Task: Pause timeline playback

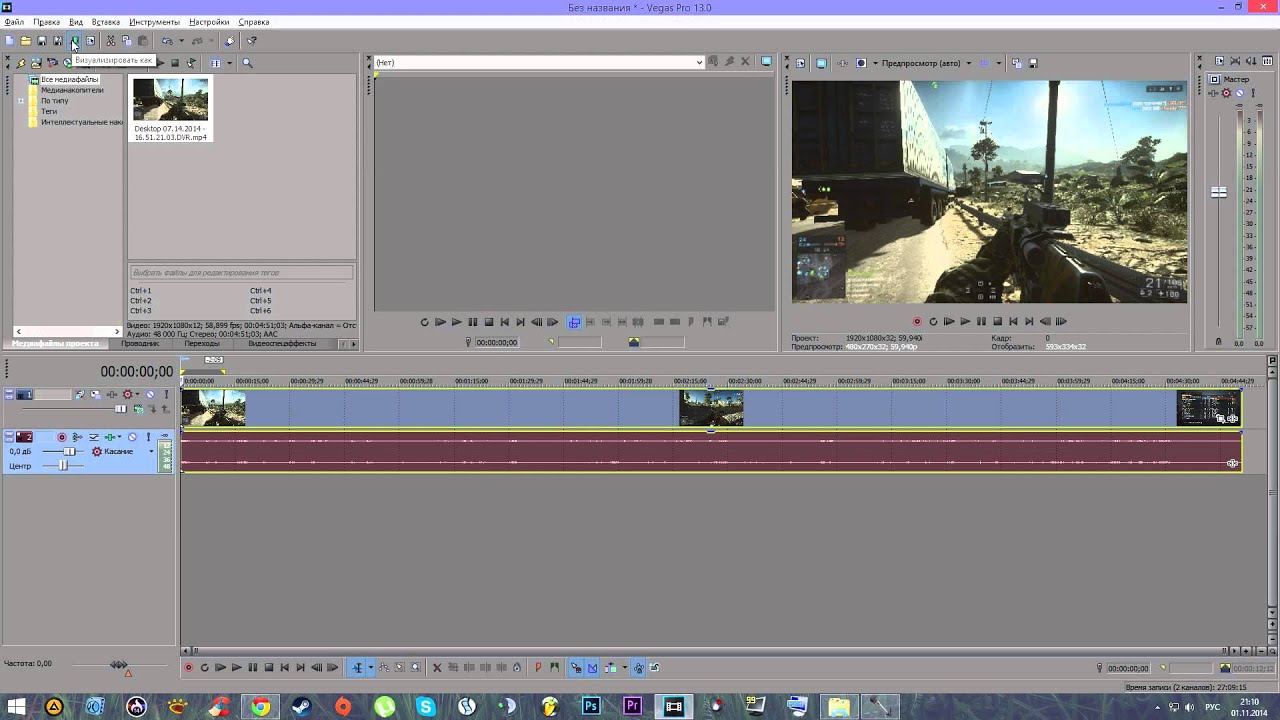Action: pos(253,668)
